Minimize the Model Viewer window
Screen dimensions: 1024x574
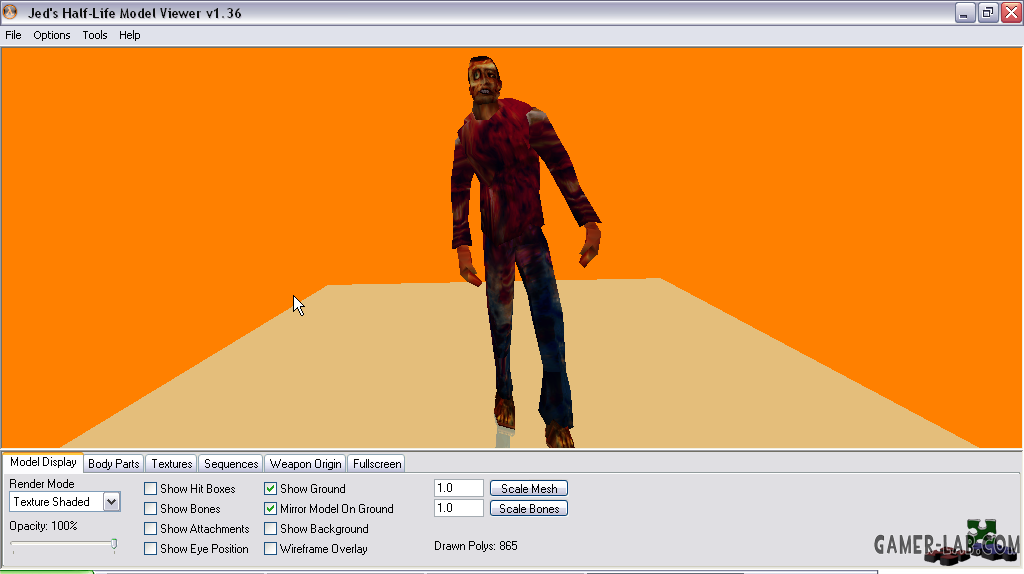pos(965,12)
